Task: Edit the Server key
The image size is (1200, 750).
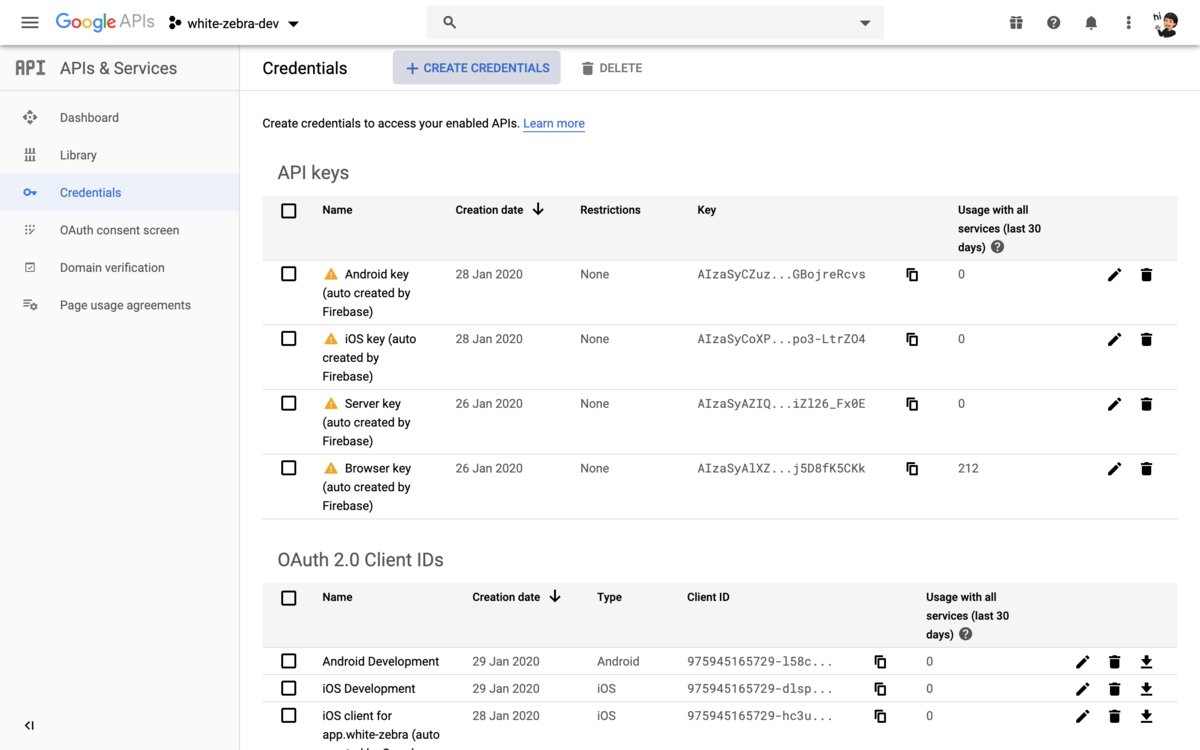Action: [x=1114, y=404]
